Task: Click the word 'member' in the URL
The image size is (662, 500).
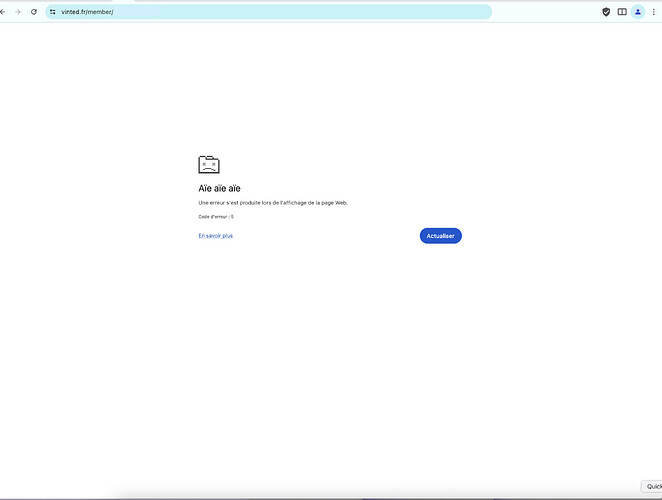Action: click(99, 12)
